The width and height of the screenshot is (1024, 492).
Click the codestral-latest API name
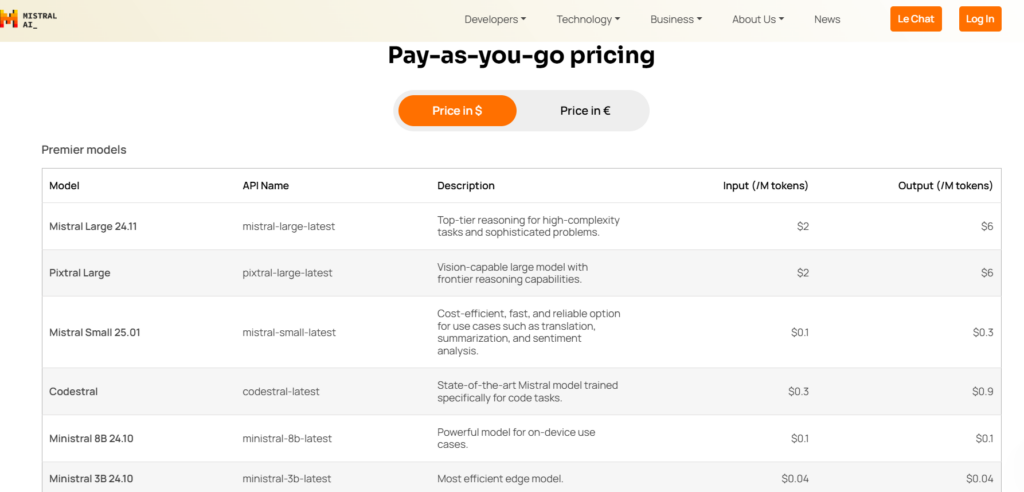pos(281,391)
